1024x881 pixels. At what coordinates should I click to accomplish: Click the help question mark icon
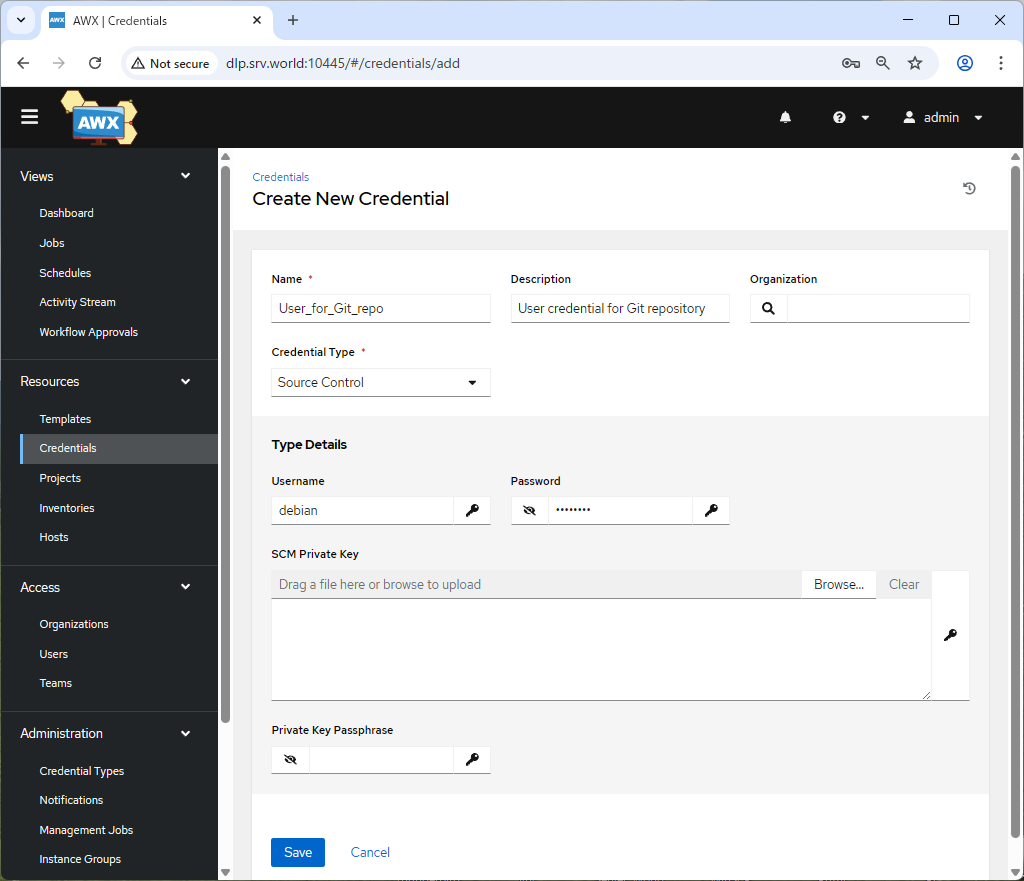coord(840,117)
